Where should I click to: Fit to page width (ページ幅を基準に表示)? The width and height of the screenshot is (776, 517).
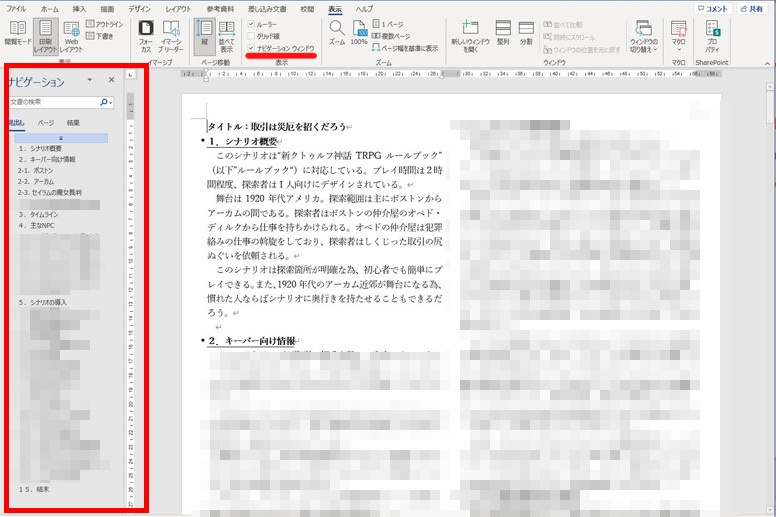click(405, 48)
